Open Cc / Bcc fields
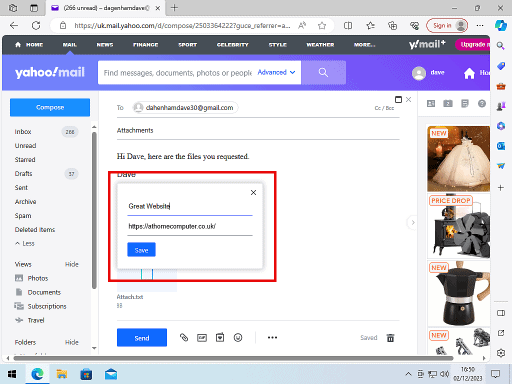The height and width of the screenshot is (384, 512). [384, 108]
